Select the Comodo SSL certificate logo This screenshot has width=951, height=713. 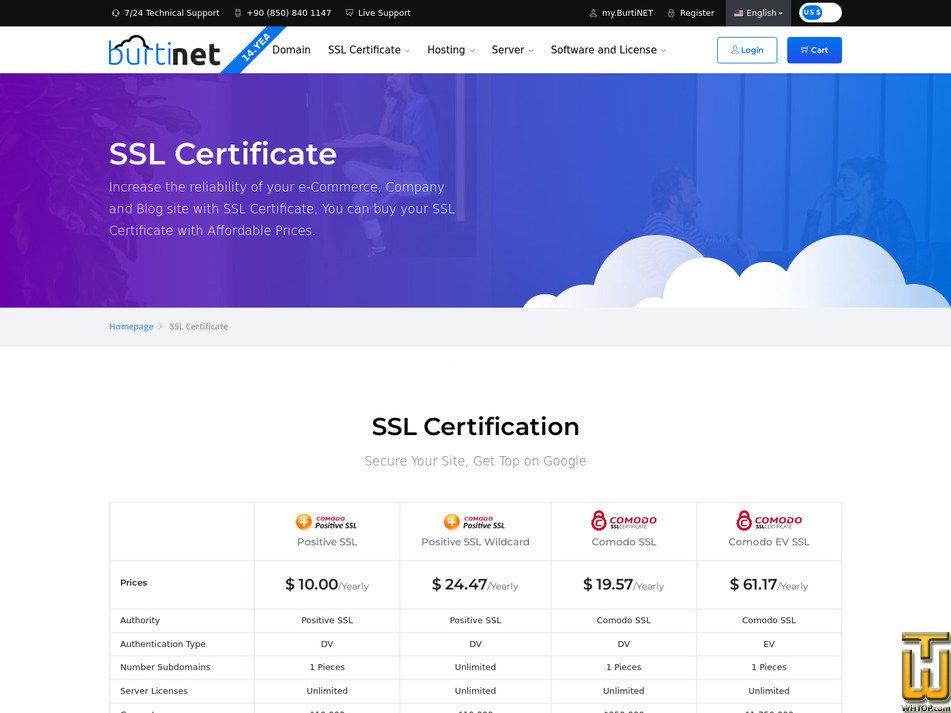622,519
